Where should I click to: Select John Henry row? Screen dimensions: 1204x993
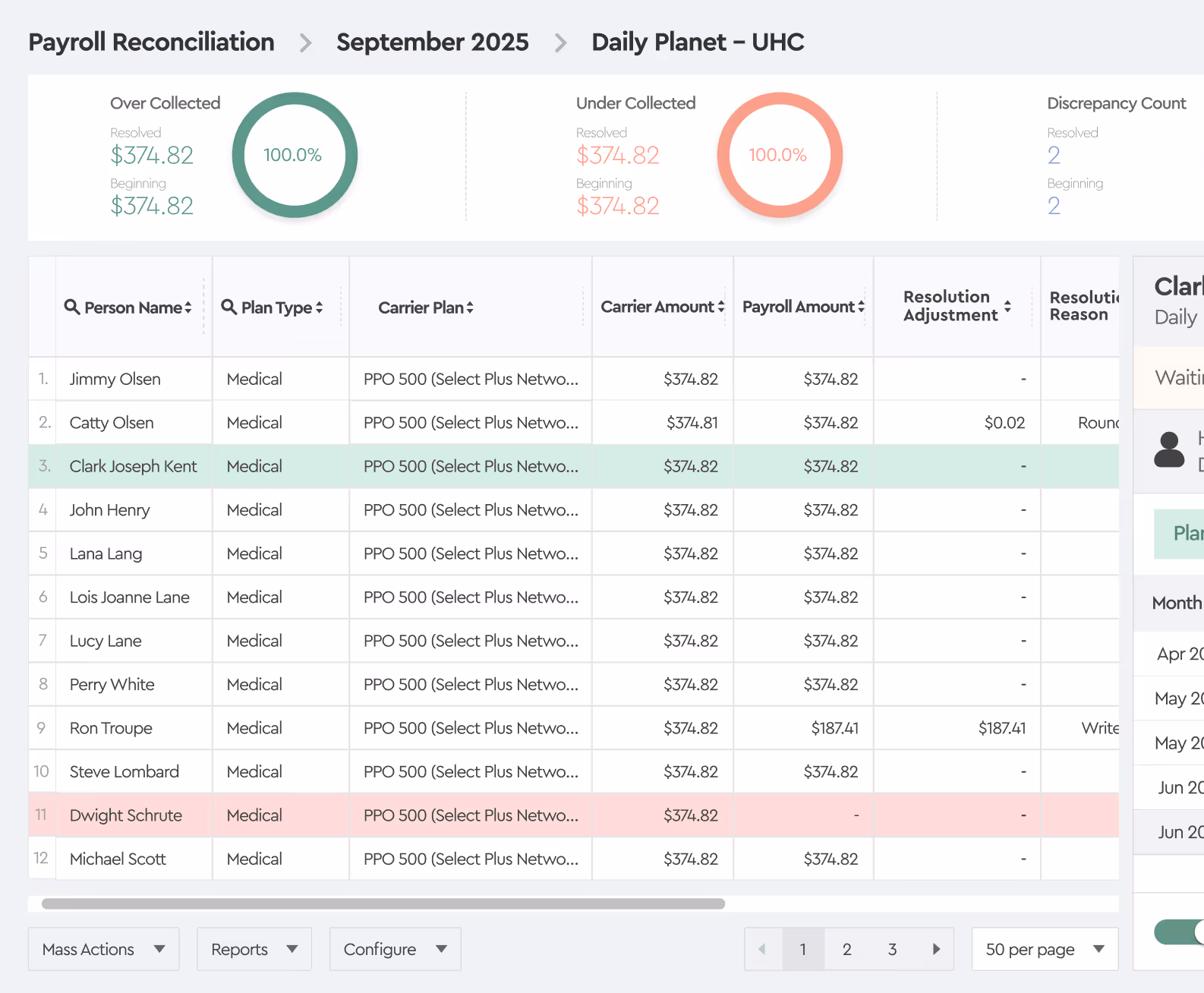[574, 510]
